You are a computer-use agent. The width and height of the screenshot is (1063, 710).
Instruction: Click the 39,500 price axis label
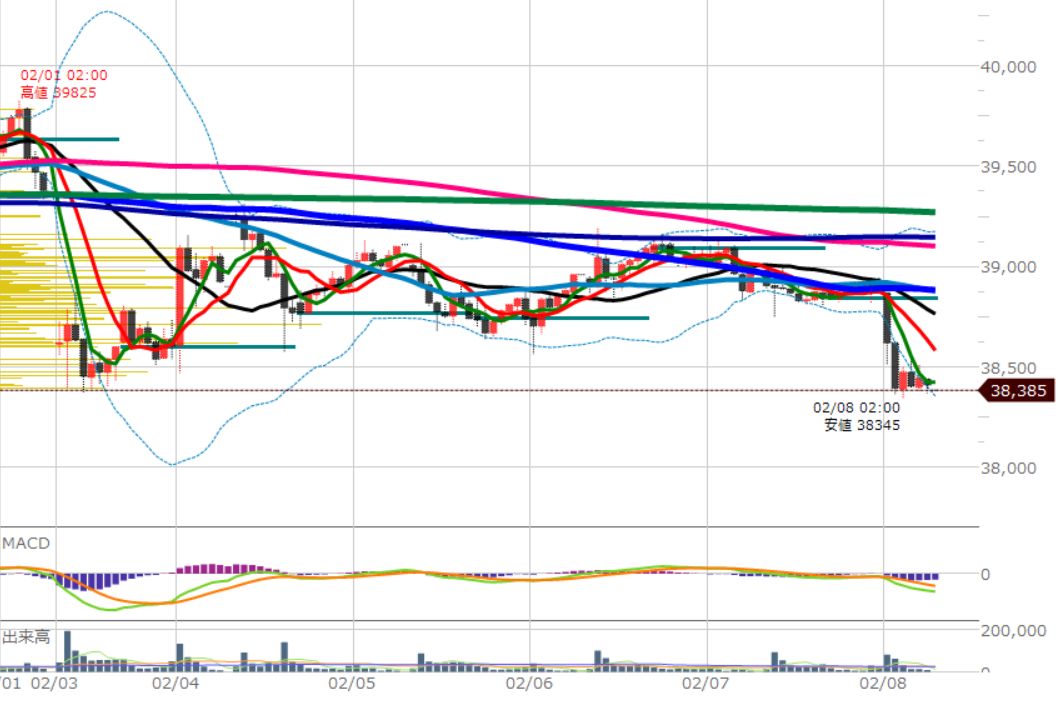pyautogui.click(x=1008, y=167)
